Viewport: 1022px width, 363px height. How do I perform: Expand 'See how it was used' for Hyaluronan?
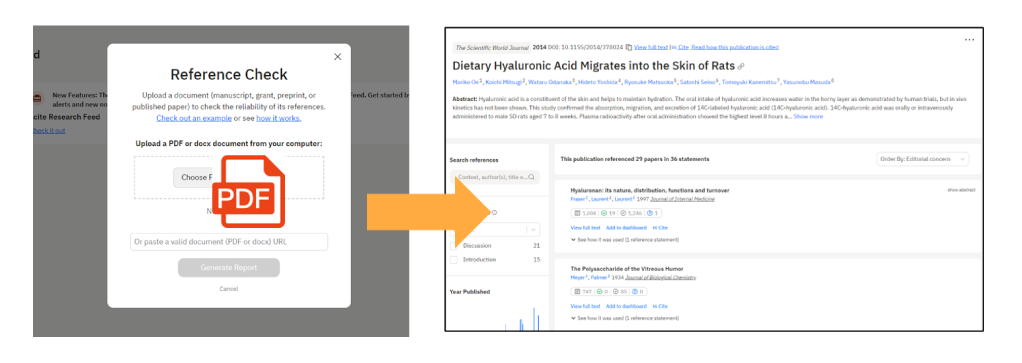coord(624,240)
